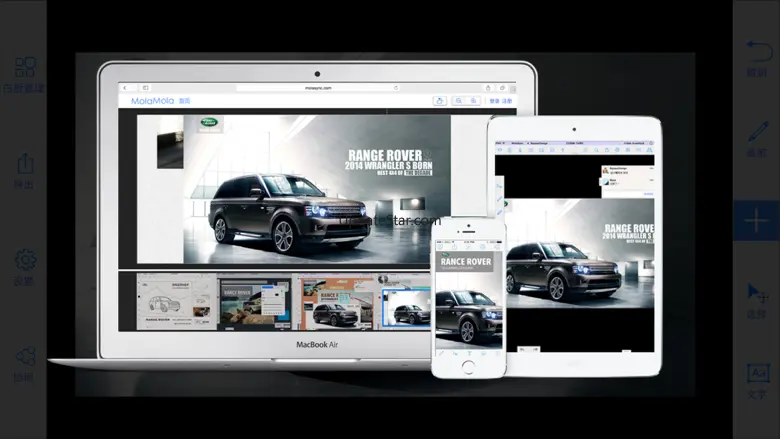Click the iPhone home button
Image resolution: width=780 pixels, height=439 pixels.
(468, 367)
